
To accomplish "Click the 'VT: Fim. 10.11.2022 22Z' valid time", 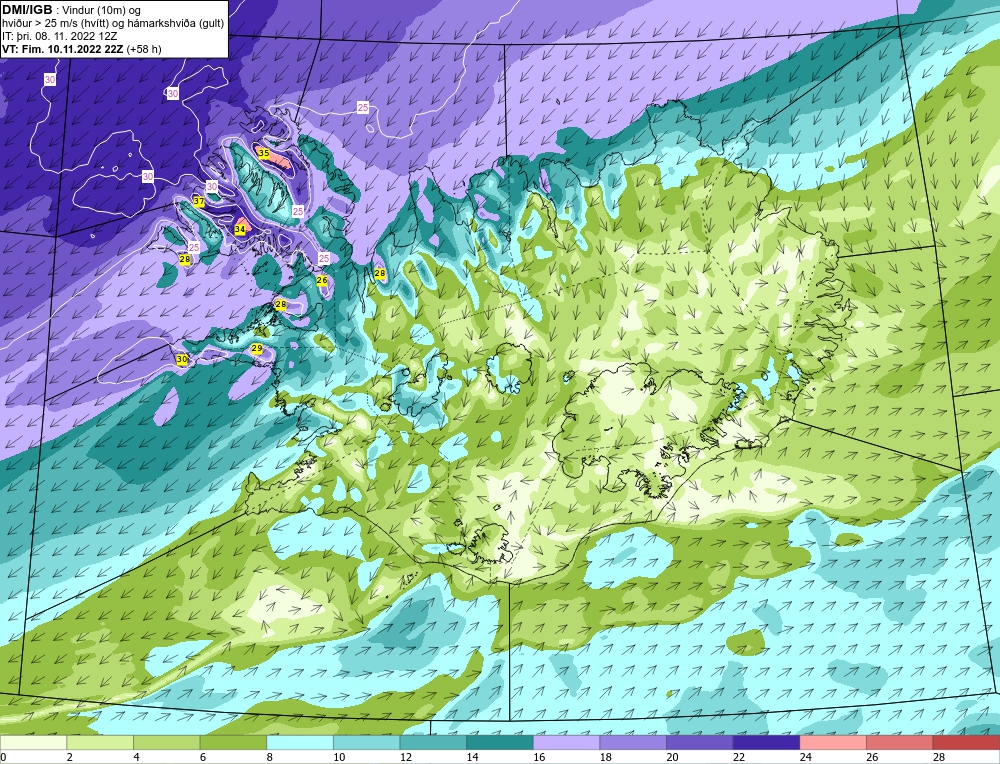I will (63, 49).
